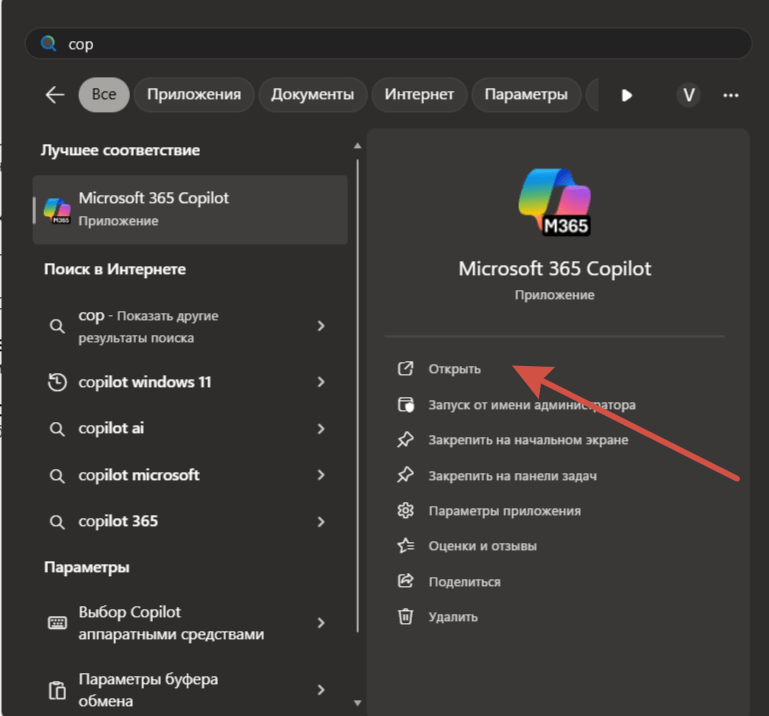Switch to the 'Интернет' filter tab
769x716 pixels.
point(419,94)
